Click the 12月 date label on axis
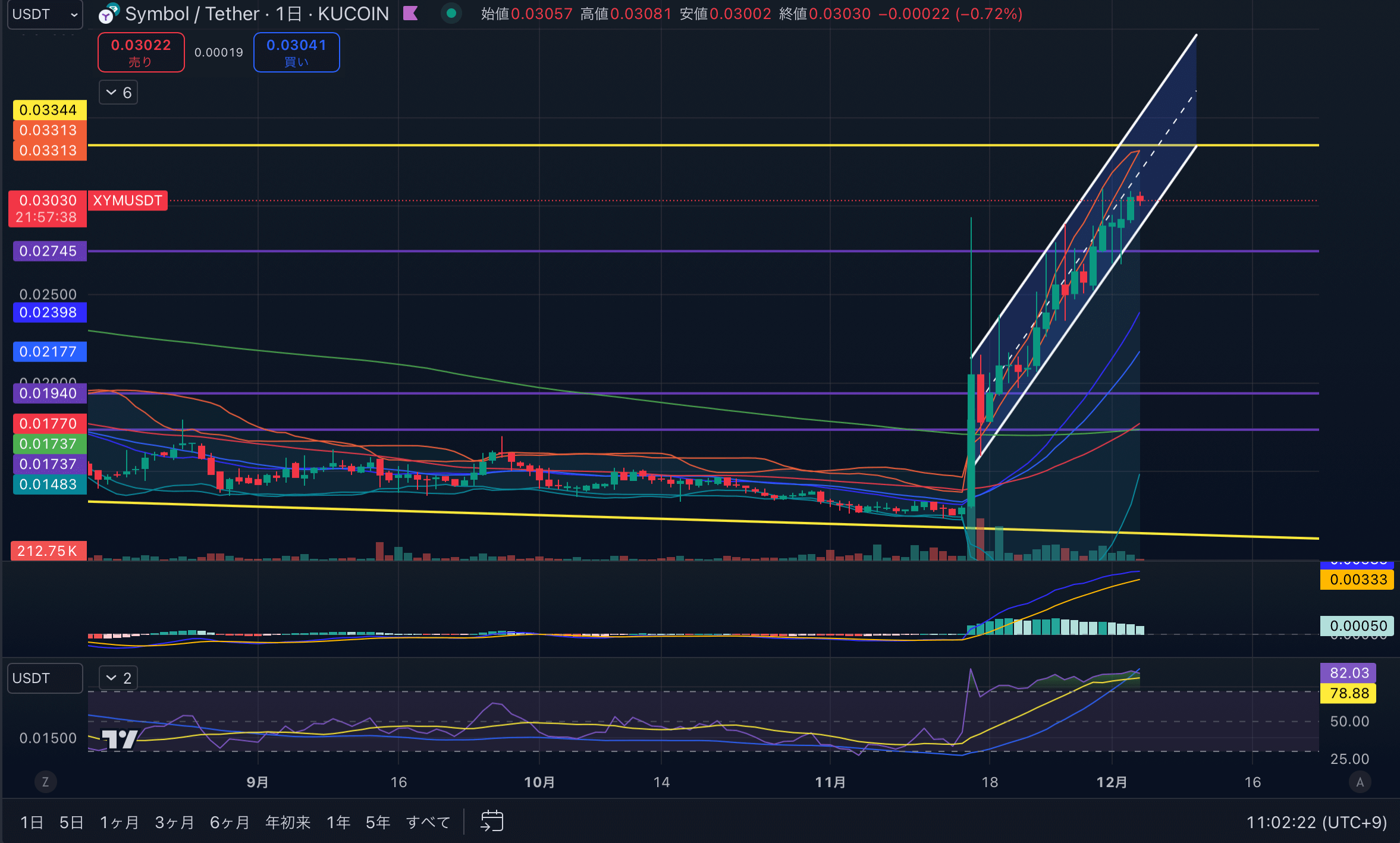This screenshot has width=1400, height=843. point(1112,782)
